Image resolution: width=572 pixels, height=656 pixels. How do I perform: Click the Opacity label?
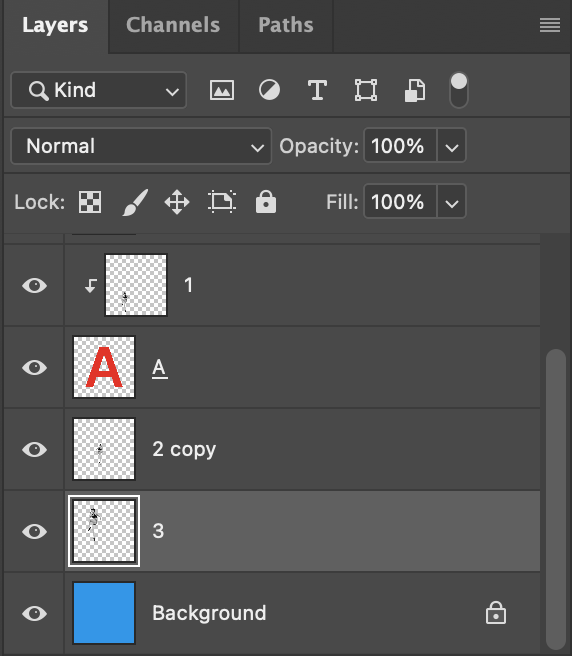tap(319, 146)
